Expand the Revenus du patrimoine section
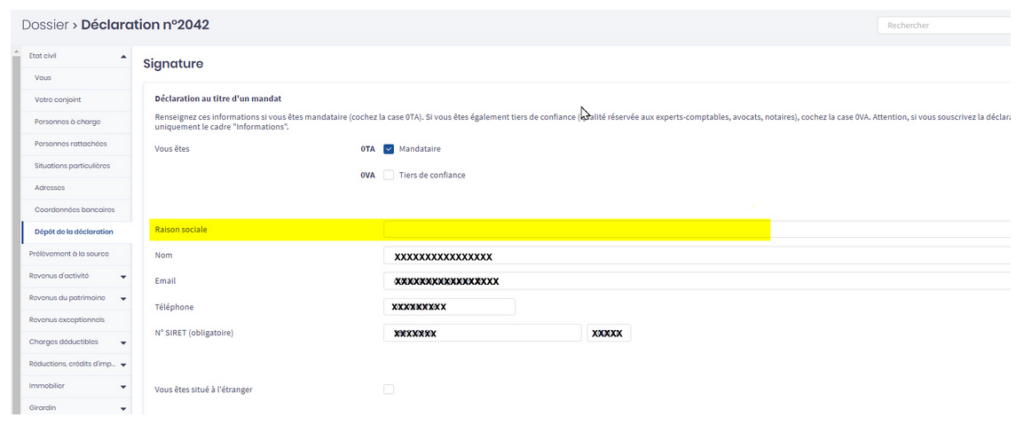The height and width of the screenshot is (433, 1024). coord(123,298)
